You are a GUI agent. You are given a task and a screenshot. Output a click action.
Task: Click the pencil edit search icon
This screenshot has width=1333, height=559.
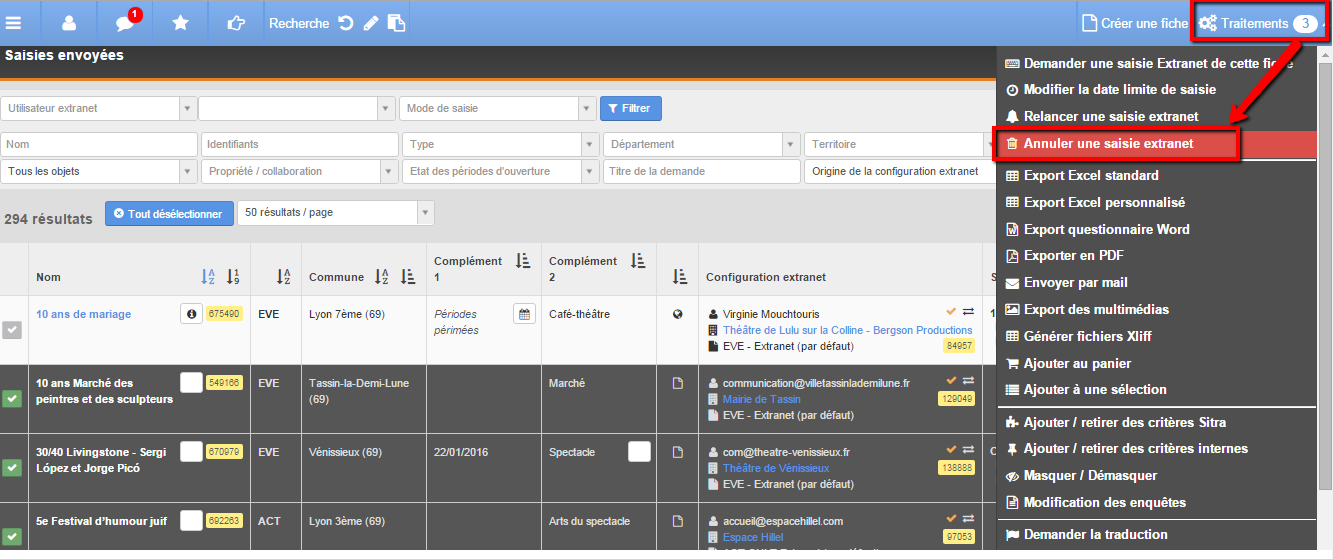pos(371,23)
